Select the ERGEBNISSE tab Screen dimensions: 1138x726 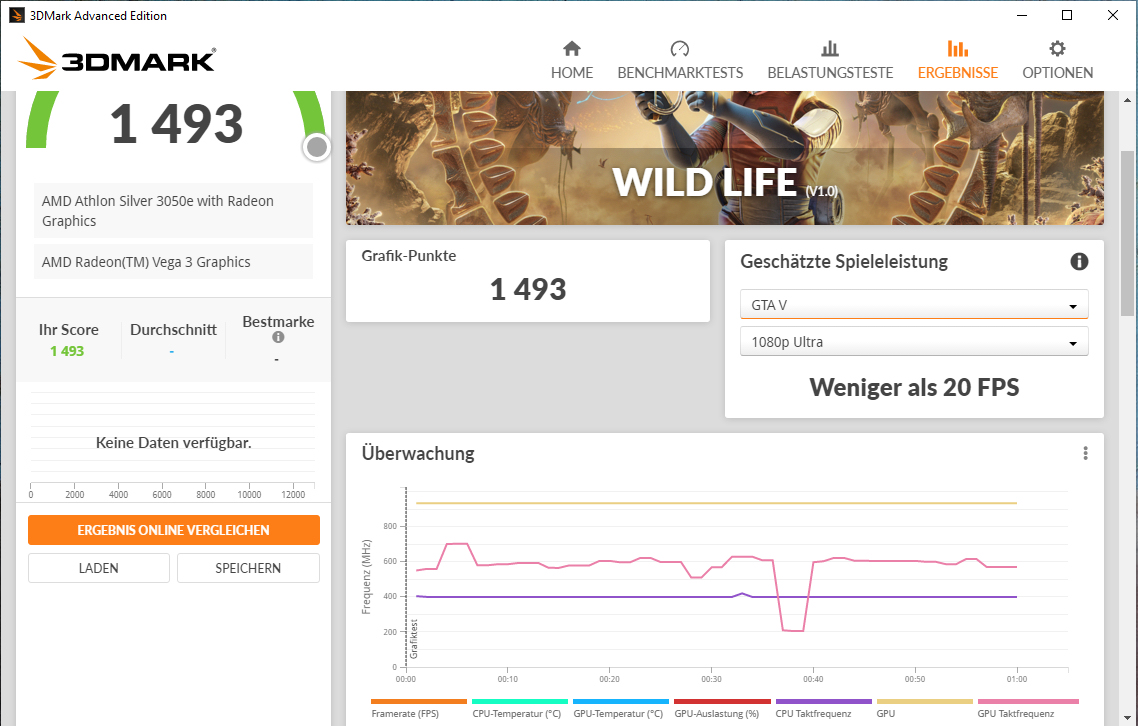pos(957,60)
